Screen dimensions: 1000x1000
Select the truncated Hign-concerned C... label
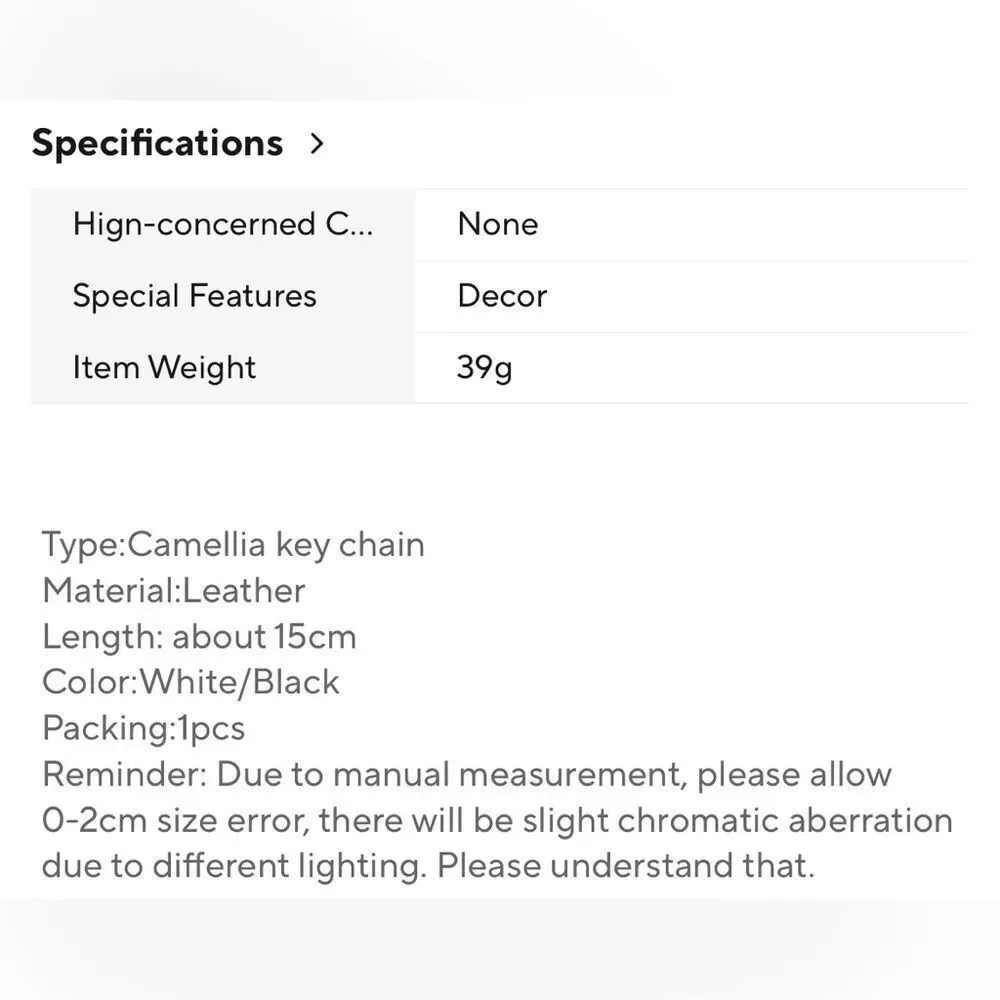click(223, 225)
